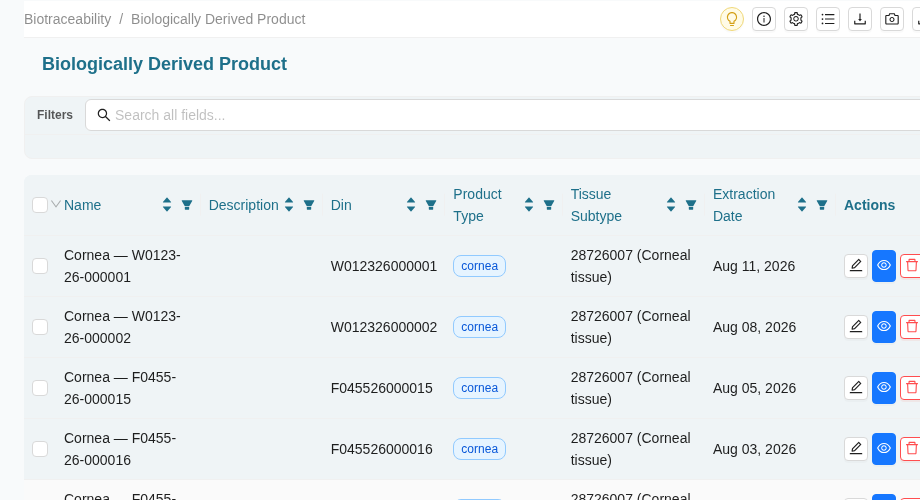Delete the W0123-26-000002 cornea row
The height and width of the screenshot is (500, 920).
(x=911, y=327)
